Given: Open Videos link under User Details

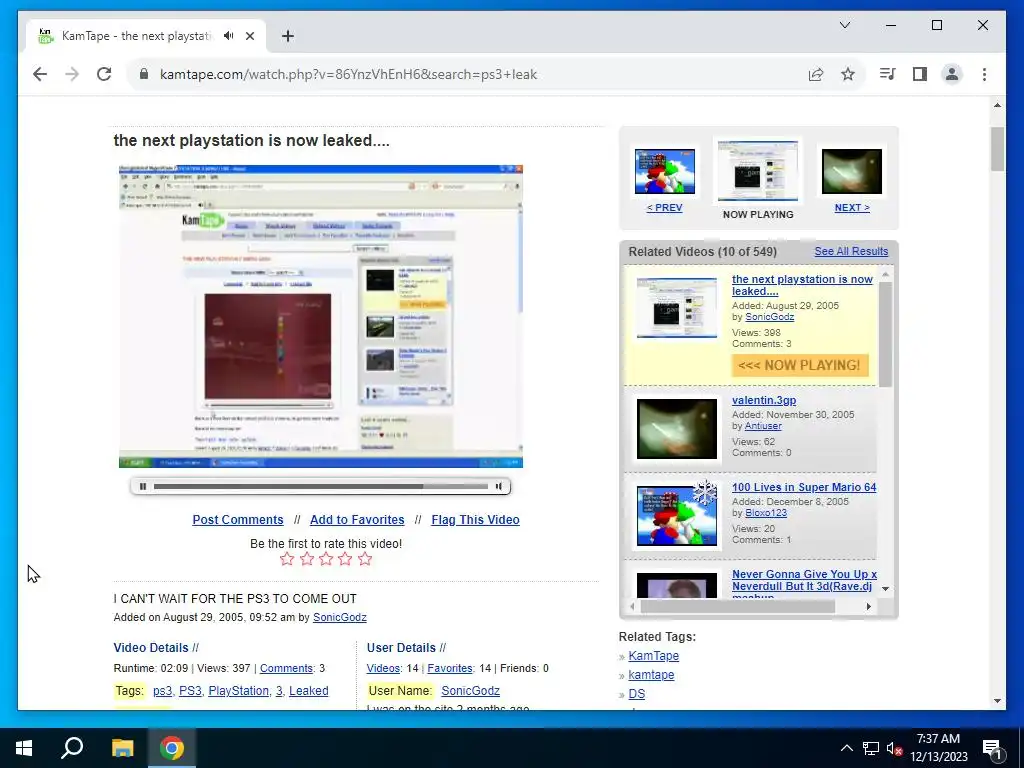Looking at the screenshot, I should 383,668.
